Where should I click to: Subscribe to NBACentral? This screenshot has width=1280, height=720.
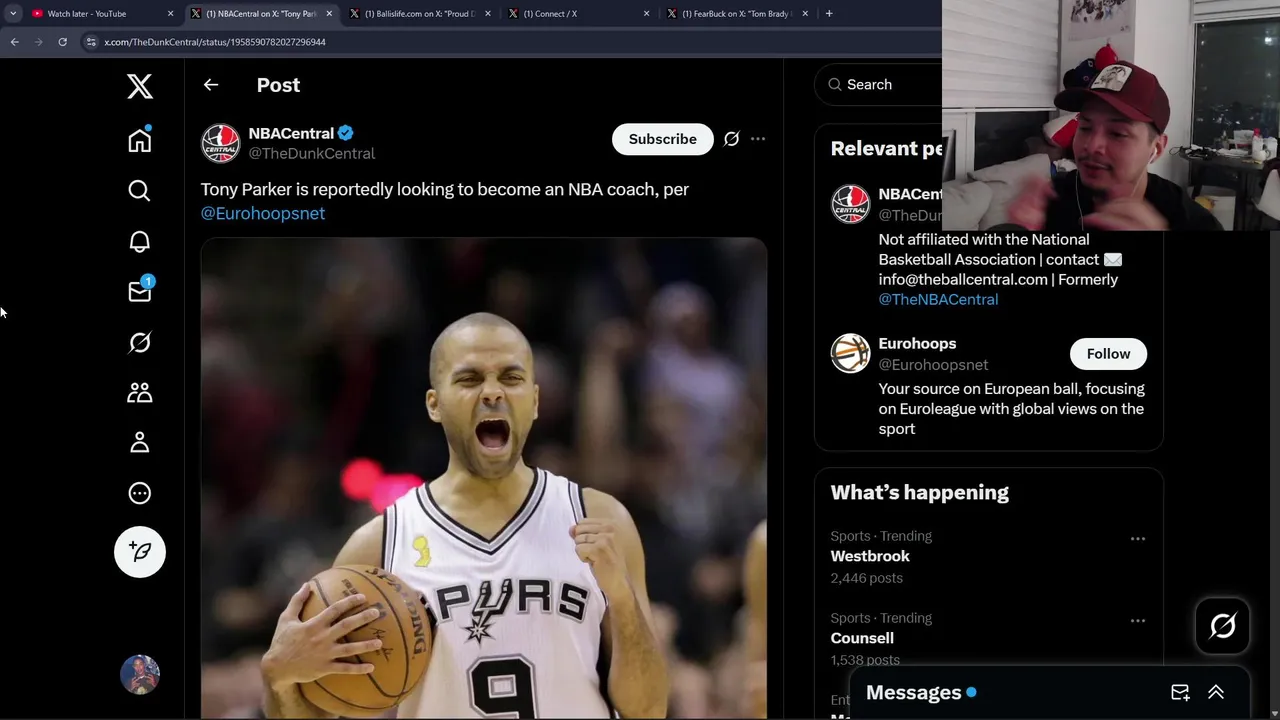click(662, 139)
